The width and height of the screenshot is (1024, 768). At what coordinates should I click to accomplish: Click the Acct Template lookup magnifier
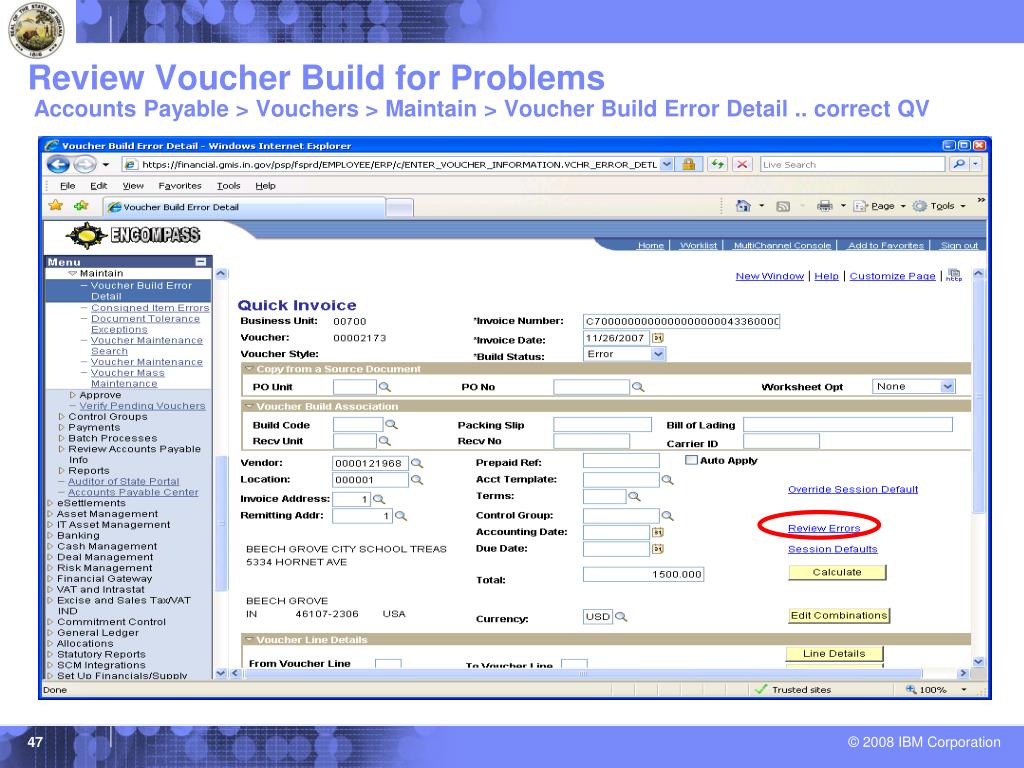(x=667, y=480)
